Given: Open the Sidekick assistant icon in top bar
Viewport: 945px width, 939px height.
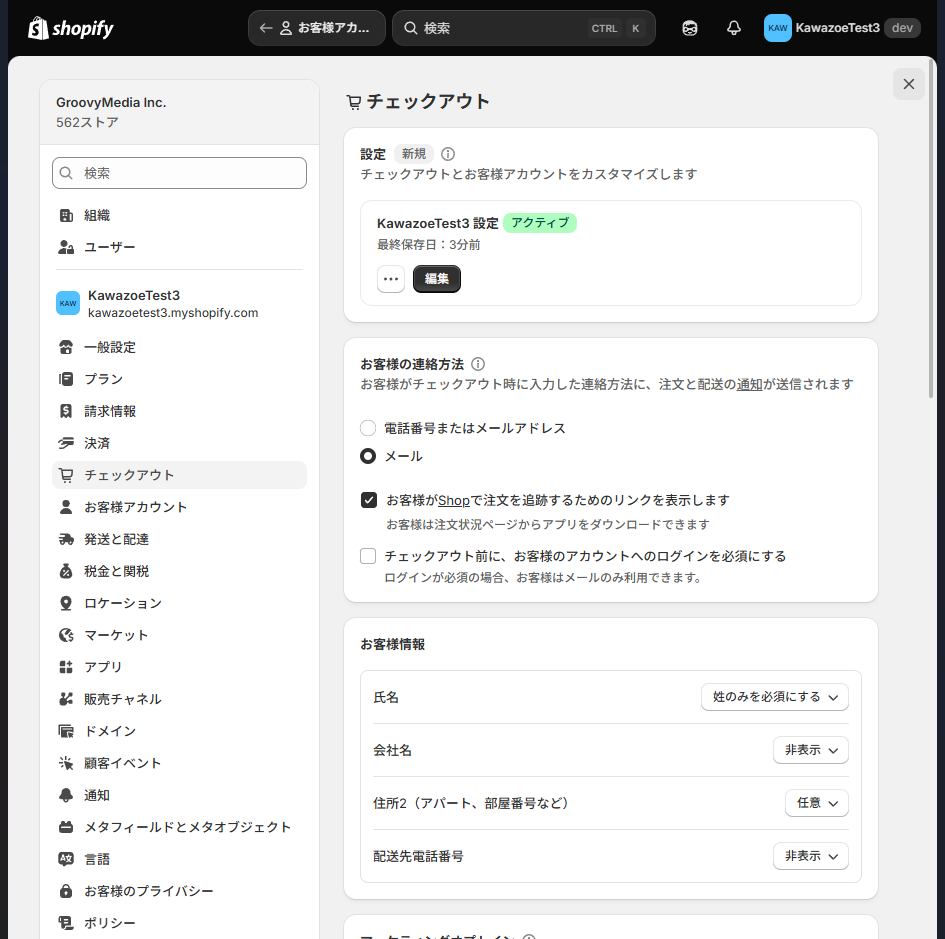Looking at the screenshot, I should [x=689, y=28].
